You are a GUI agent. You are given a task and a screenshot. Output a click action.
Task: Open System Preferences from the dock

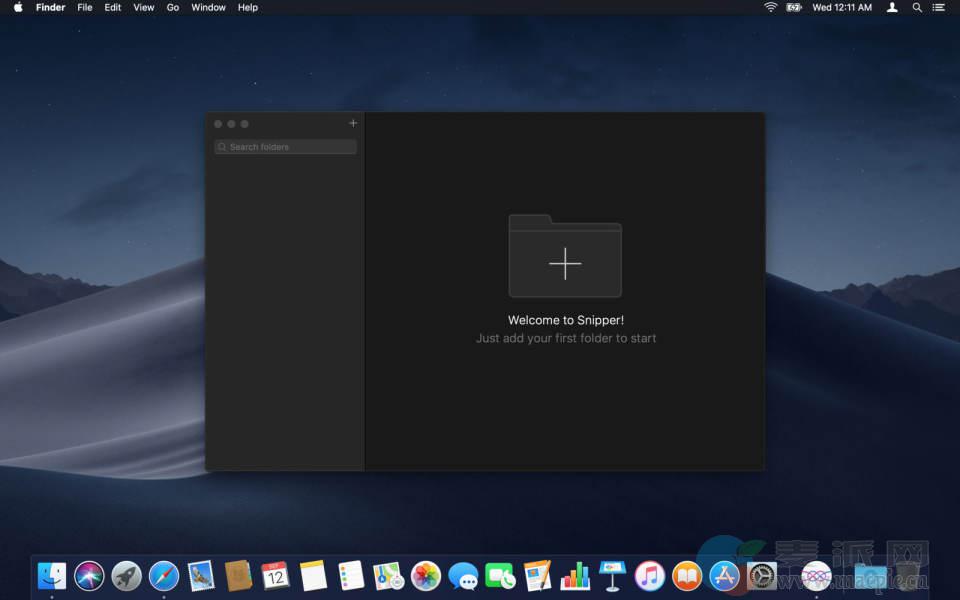click(x=762, y=575)
